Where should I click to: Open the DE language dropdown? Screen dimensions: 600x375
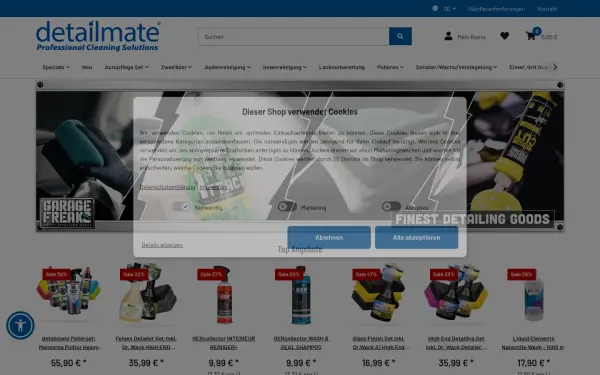(x=450, y=8)
